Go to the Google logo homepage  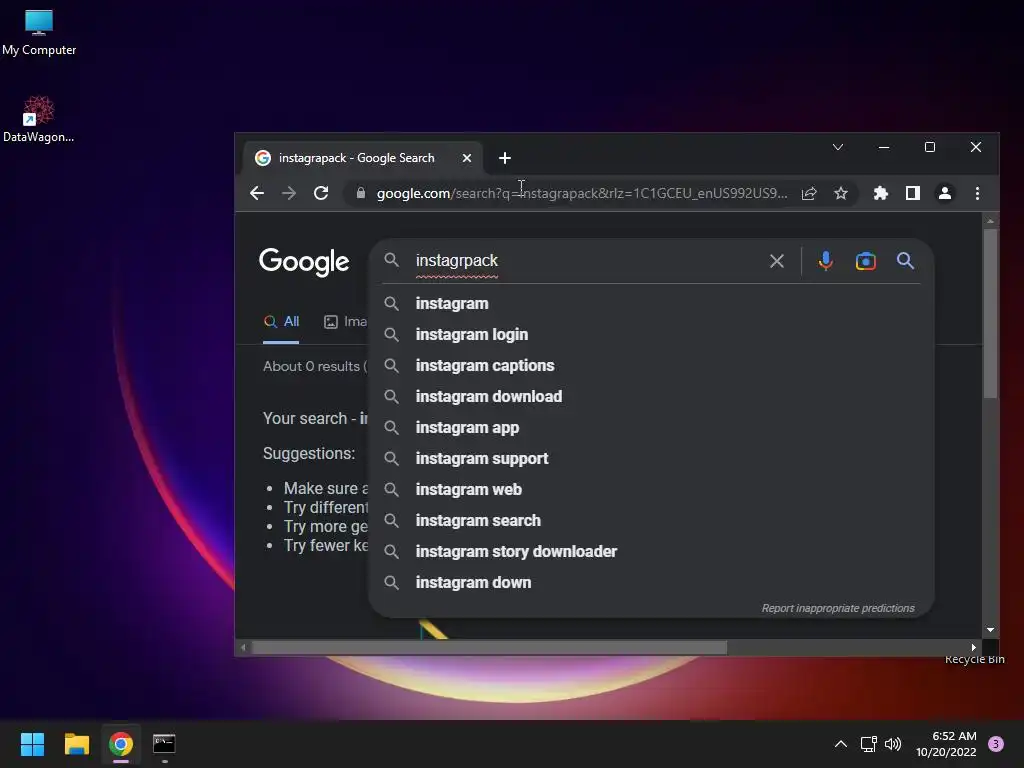[x=304, y=262]
